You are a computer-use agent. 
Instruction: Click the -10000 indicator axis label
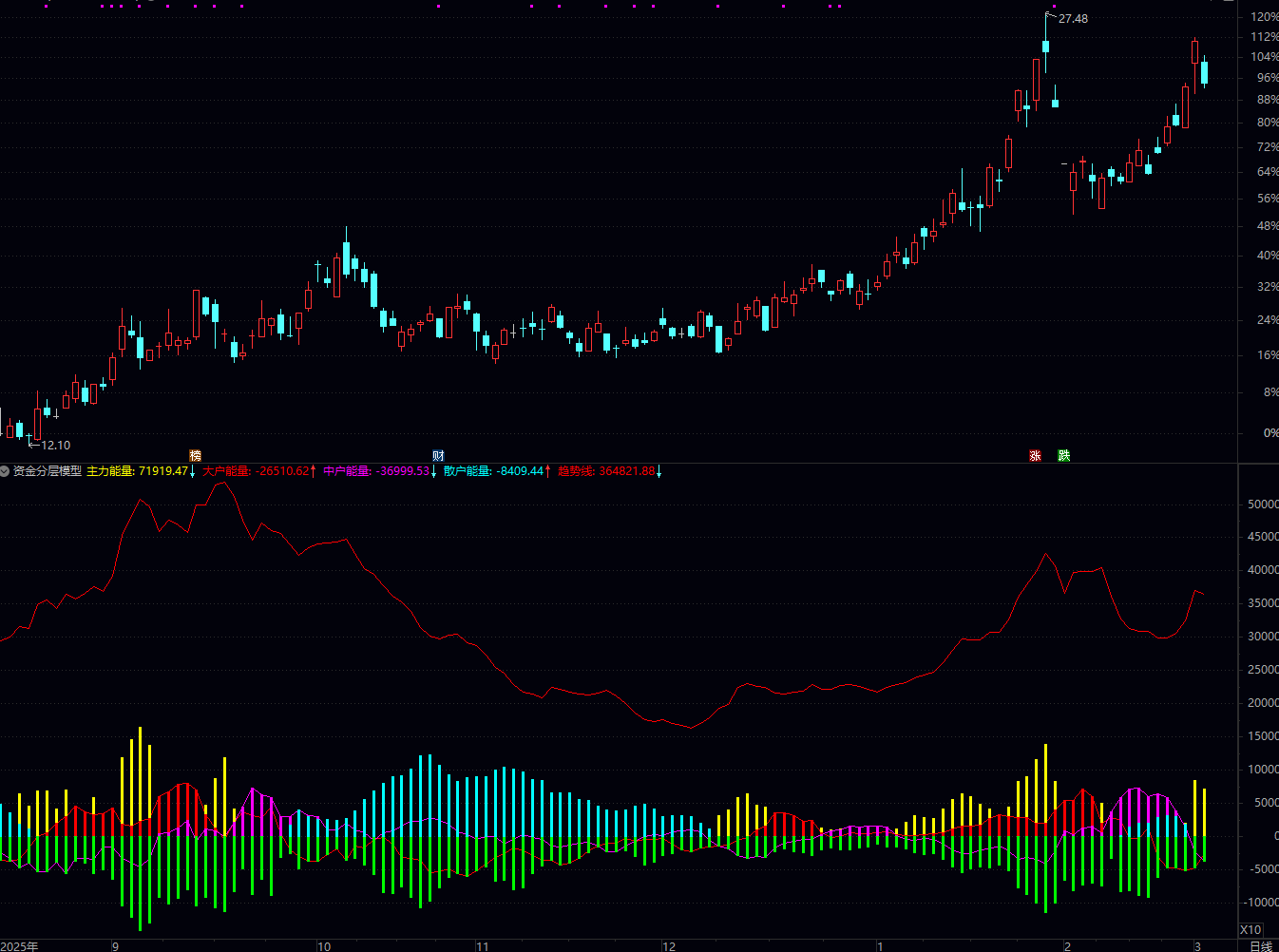1261,903
